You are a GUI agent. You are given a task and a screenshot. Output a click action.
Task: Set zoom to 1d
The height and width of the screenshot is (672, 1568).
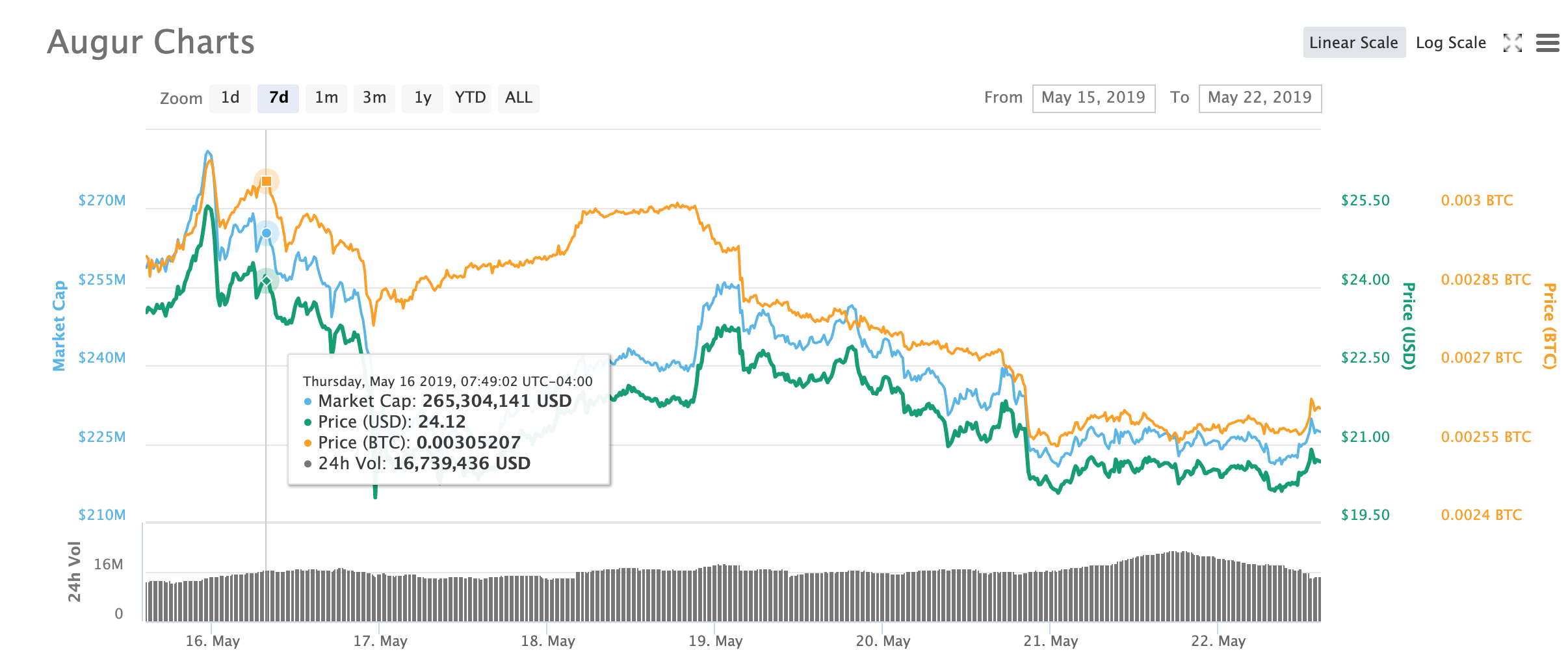click(x=230, y=98)
